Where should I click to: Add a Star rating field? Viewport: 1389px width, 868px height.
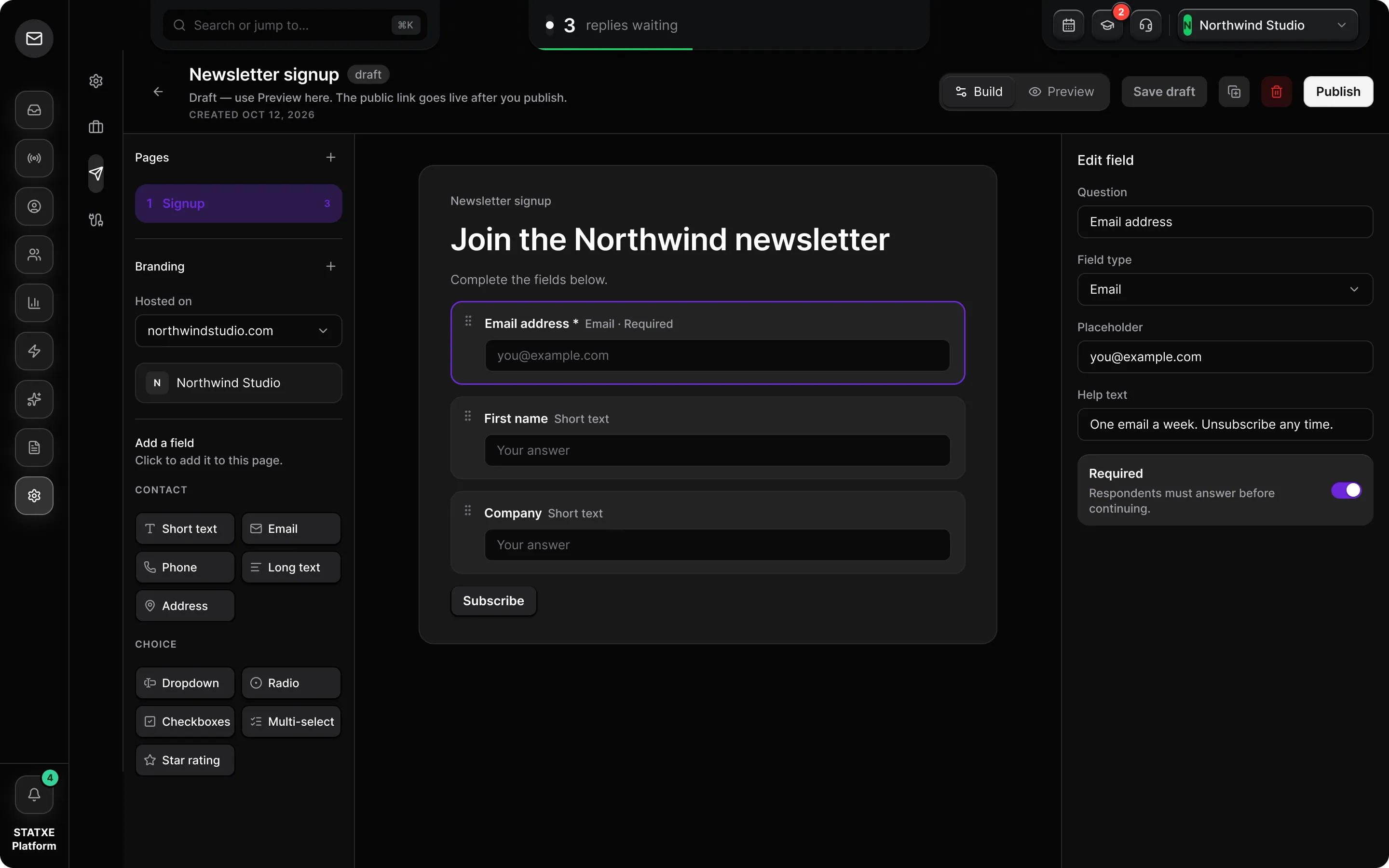[x=185, y=760]
